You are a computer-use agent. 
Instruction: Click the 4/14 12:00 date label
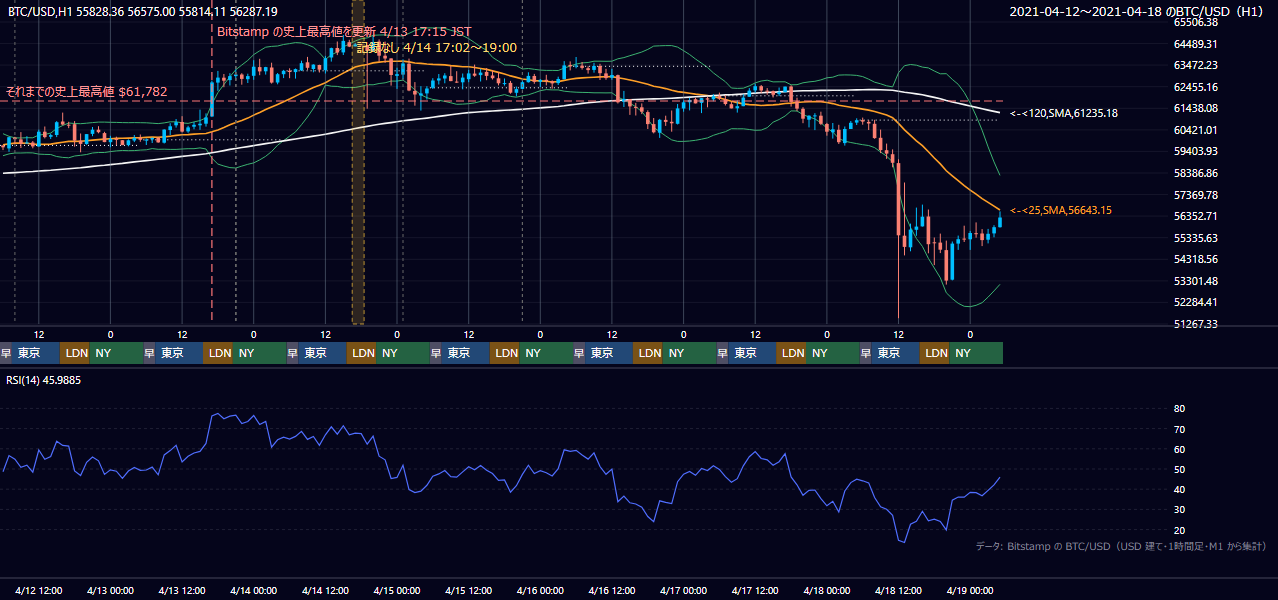326,590
